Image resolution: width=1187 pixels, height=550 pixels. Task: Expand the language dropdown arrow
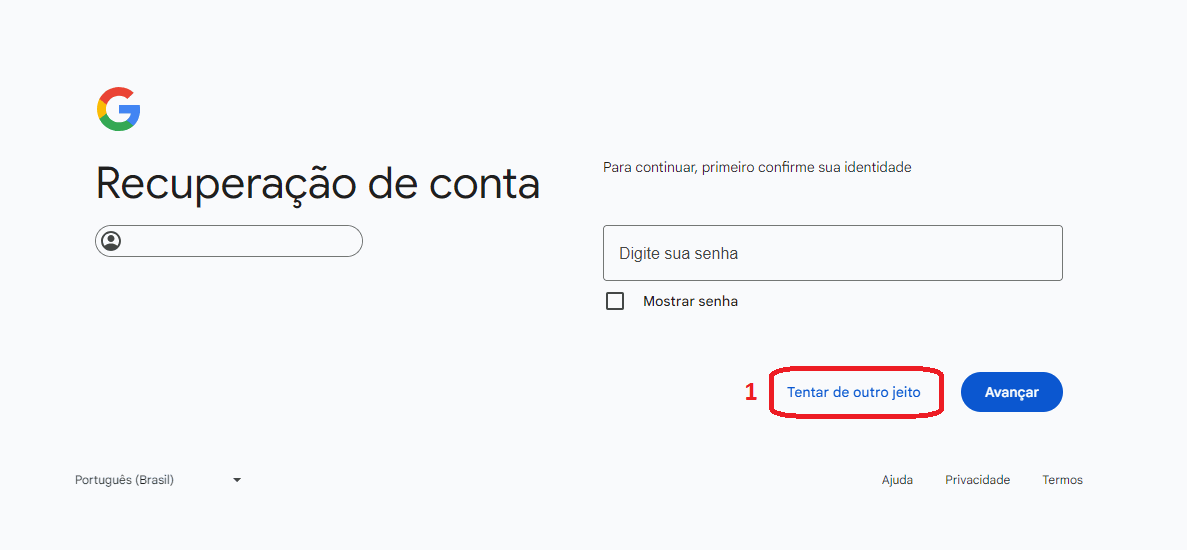[237, 480]
